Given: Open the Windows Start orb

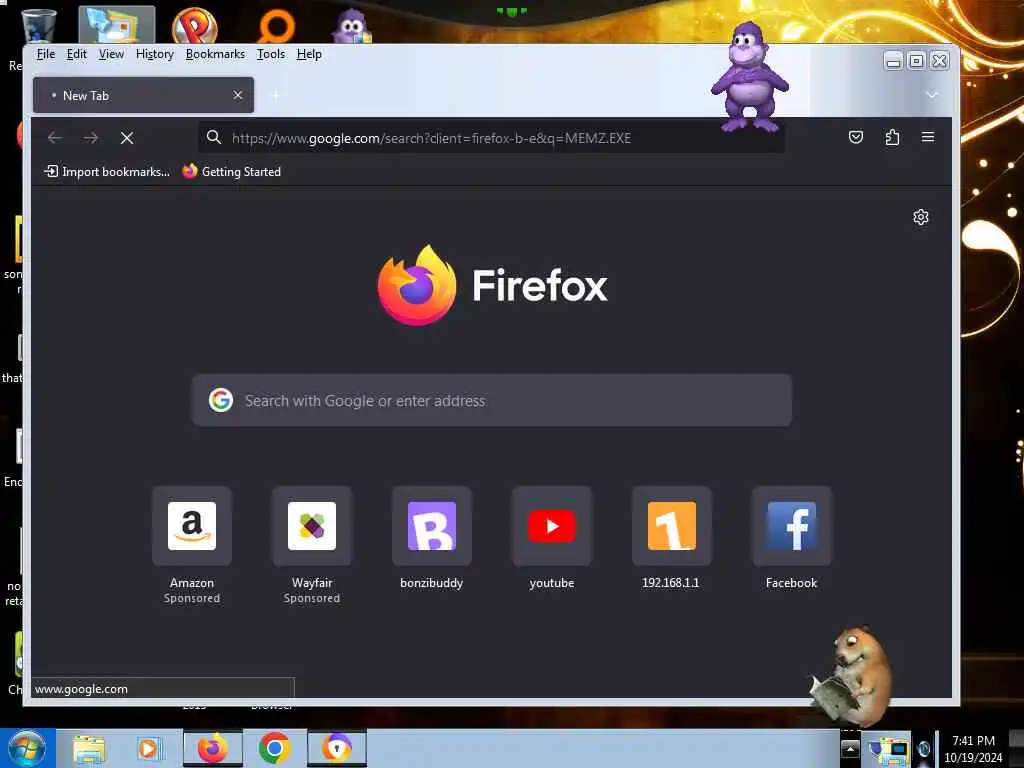Looking at the screenshot, I should click(x=27, y=748).
